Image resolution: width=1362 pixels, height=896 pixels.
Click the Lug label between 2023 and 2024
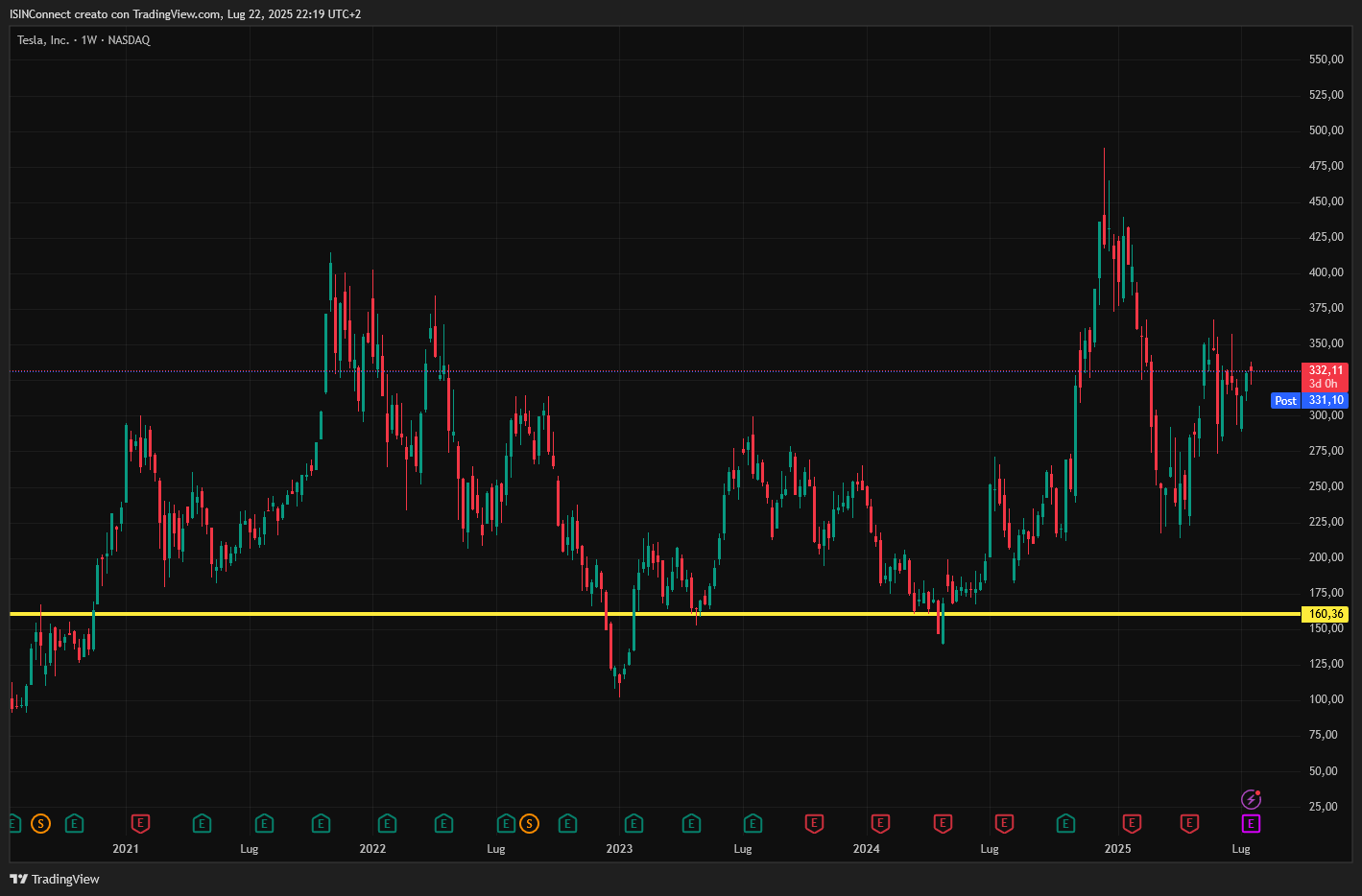[x=742, y=849]
